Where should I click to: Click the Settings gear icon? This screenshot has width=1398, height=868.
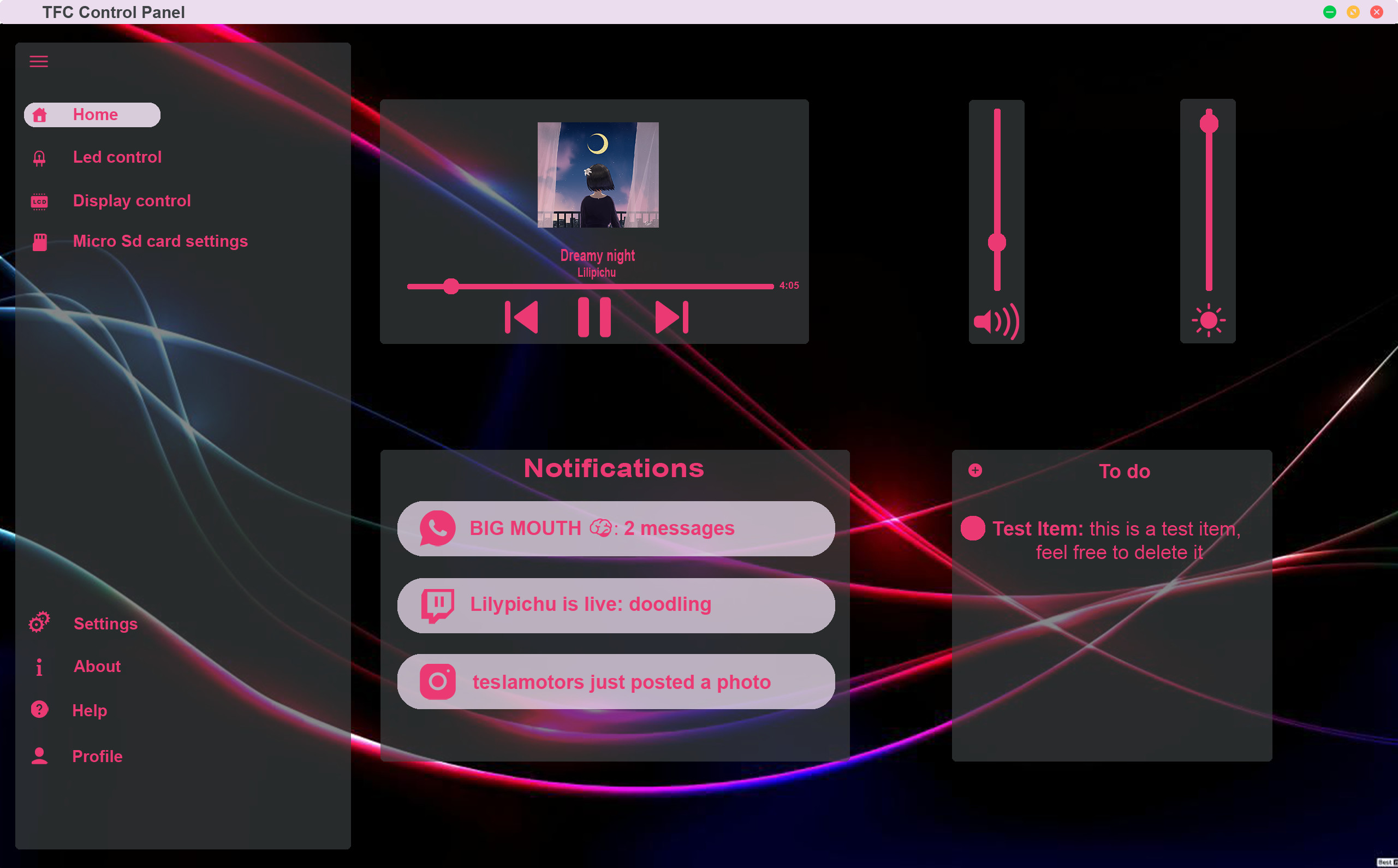point(39,622)
